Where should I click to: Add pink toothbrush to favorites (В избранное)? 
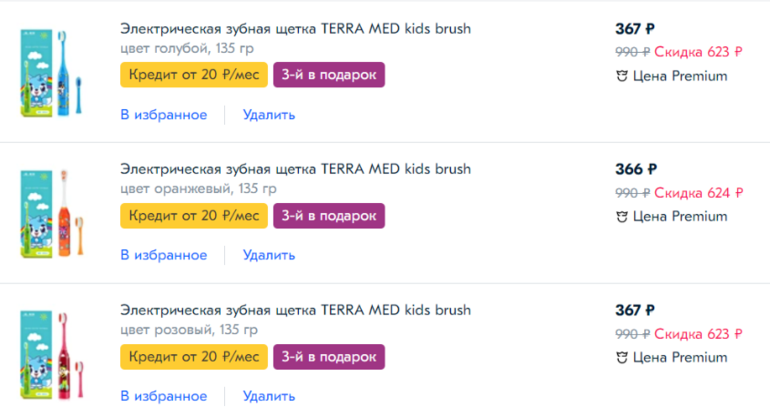(164, 396)
